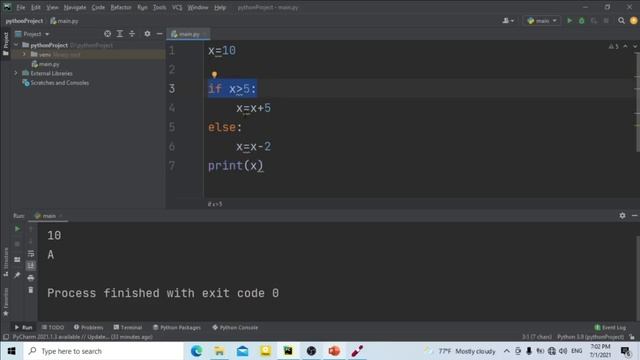Open the Favorites star sidebar tab

point(6,302)
